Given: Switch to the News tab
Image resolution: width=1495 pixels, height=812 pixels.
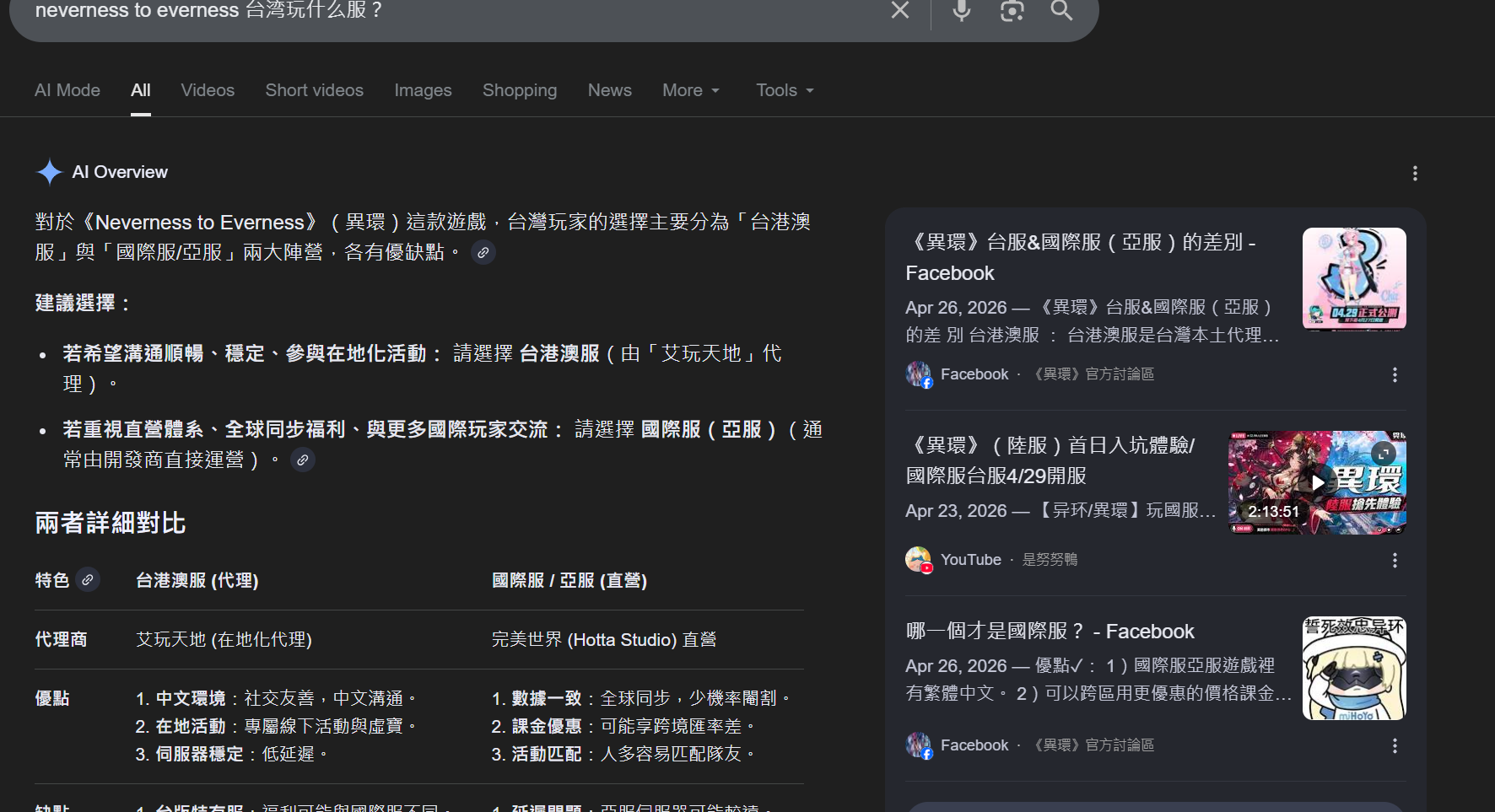Looking at the screenshot, I should click(610, 90).
